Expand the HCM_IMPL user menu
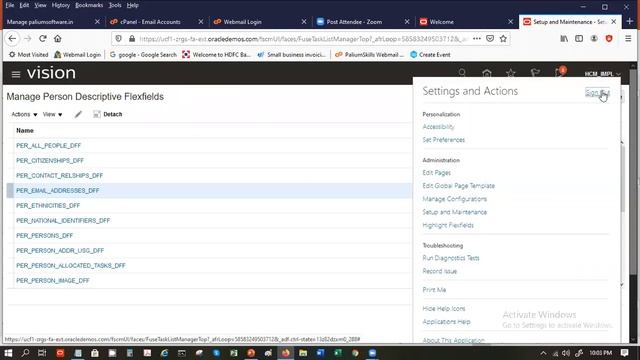This screenshot has height=360, width=640. (602, 74)
